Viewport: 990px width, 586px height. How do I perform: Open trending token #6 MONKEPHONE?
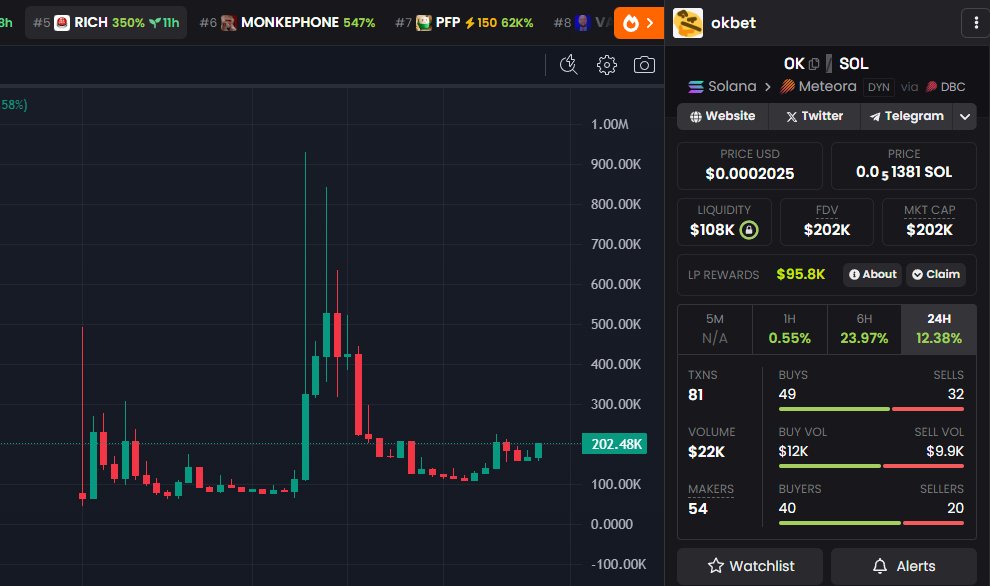[287, 23]
